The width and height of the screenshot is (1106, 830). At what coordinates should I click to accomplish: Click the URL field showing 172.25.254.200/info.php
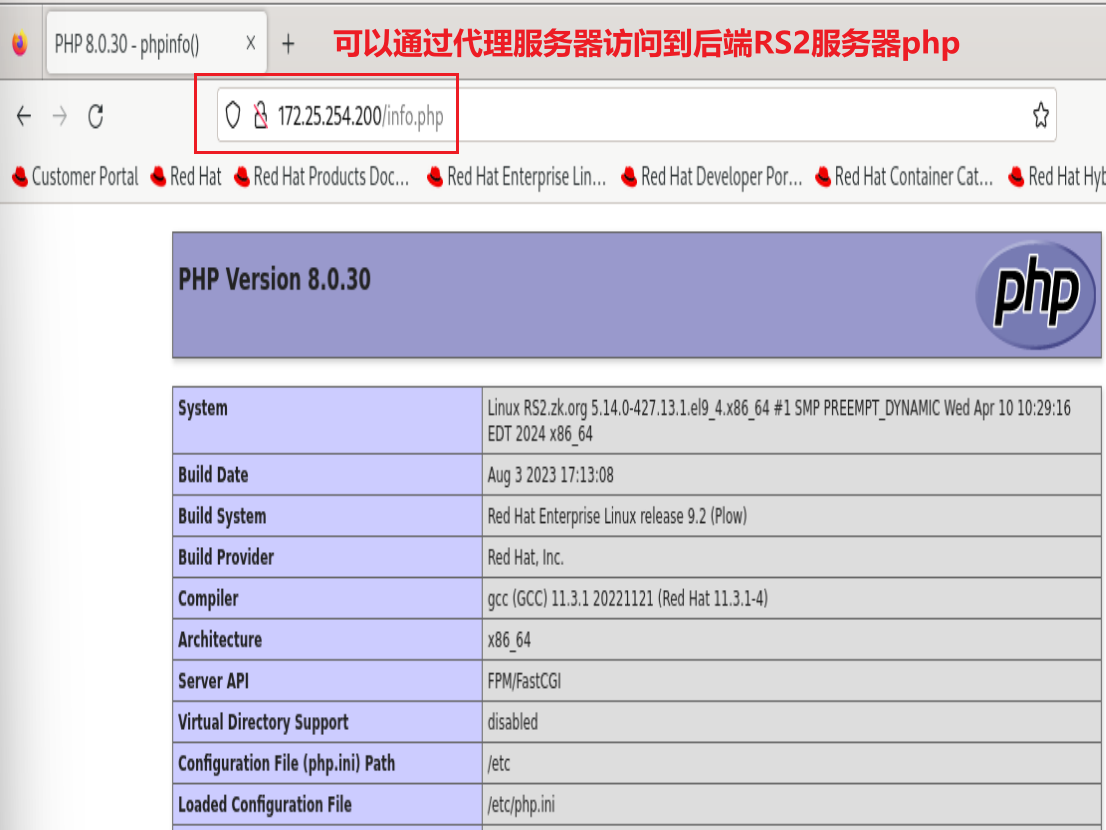636,115
